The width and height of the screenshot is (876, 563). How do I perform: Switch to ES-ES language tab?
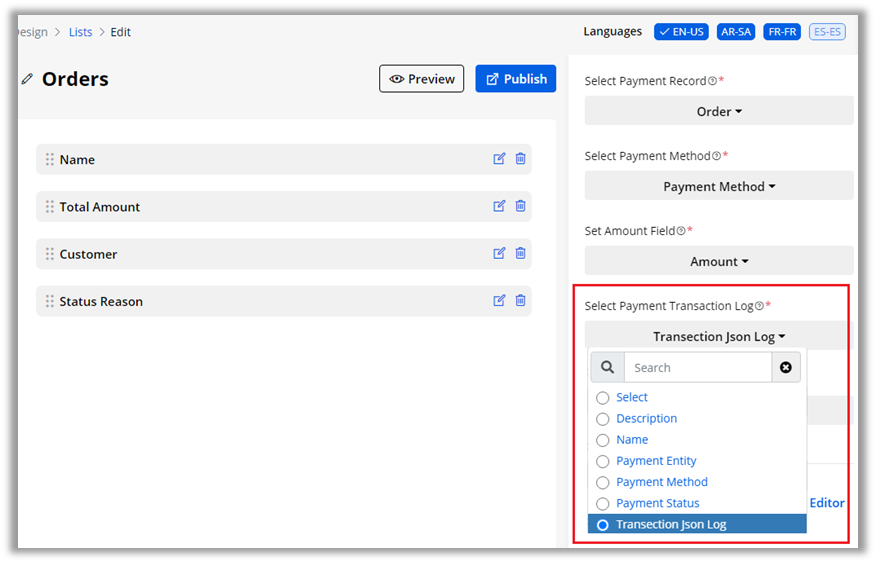coord(828,32)
